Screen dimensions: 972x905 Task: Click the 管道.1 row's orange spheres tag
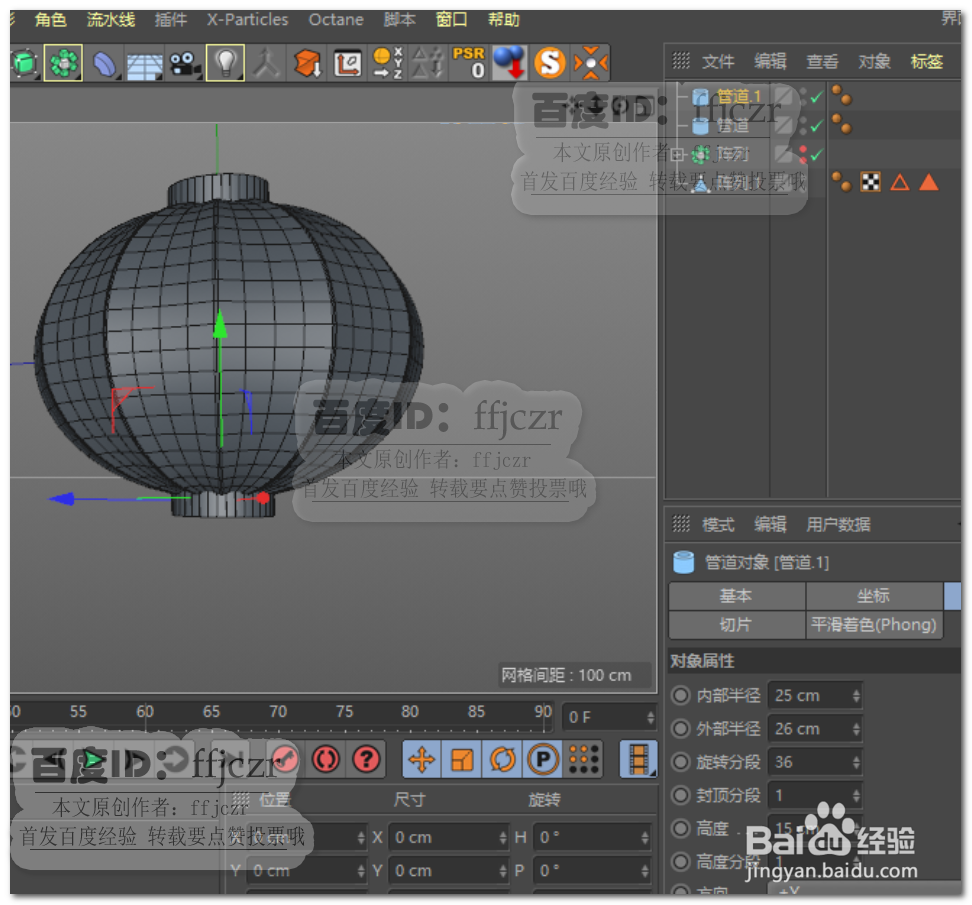(842, 95)
